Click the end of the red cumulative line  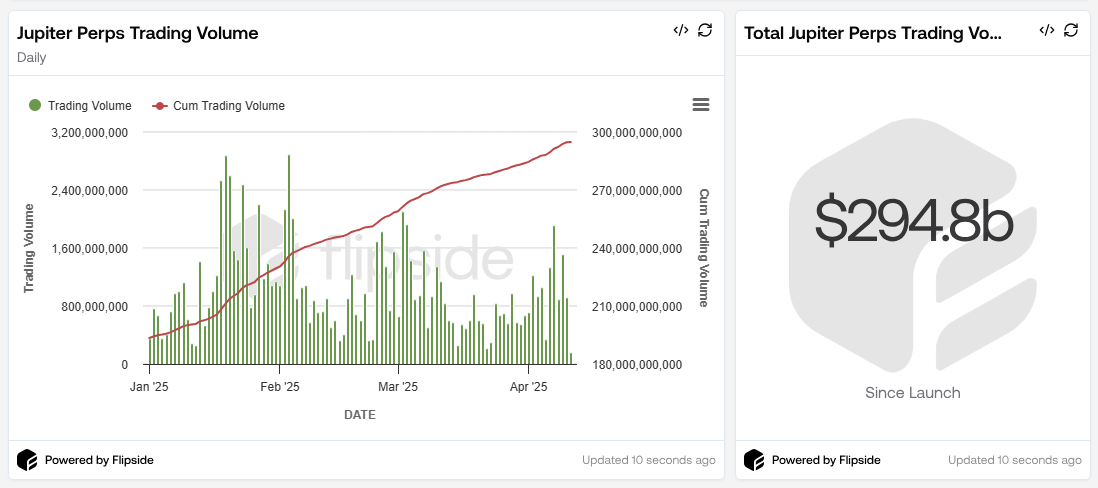[x=569, y=143]
